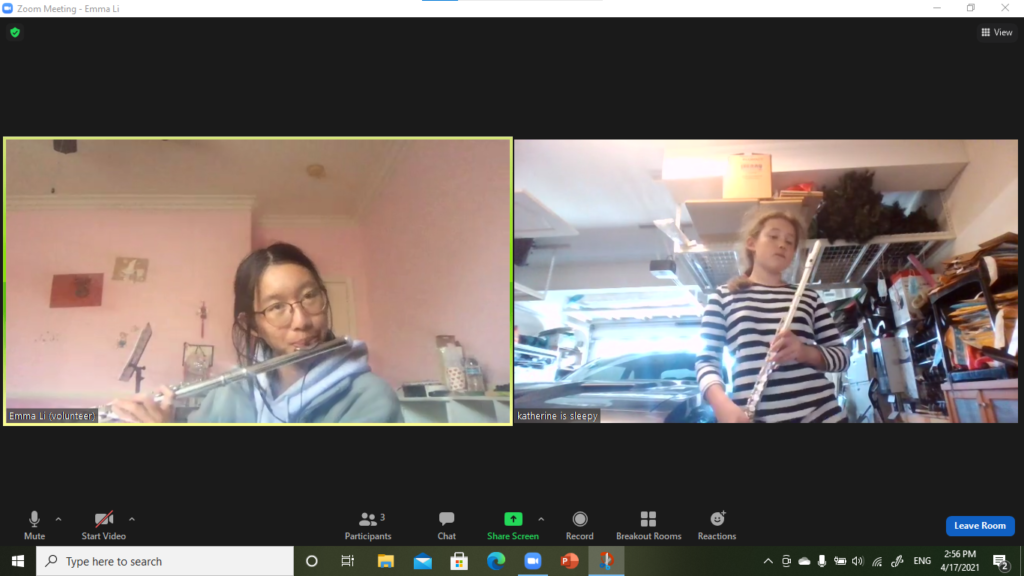This screenshot has height=576, width=1024.
Task: Open the View layout menu
Action: click(x=997, y=32)
